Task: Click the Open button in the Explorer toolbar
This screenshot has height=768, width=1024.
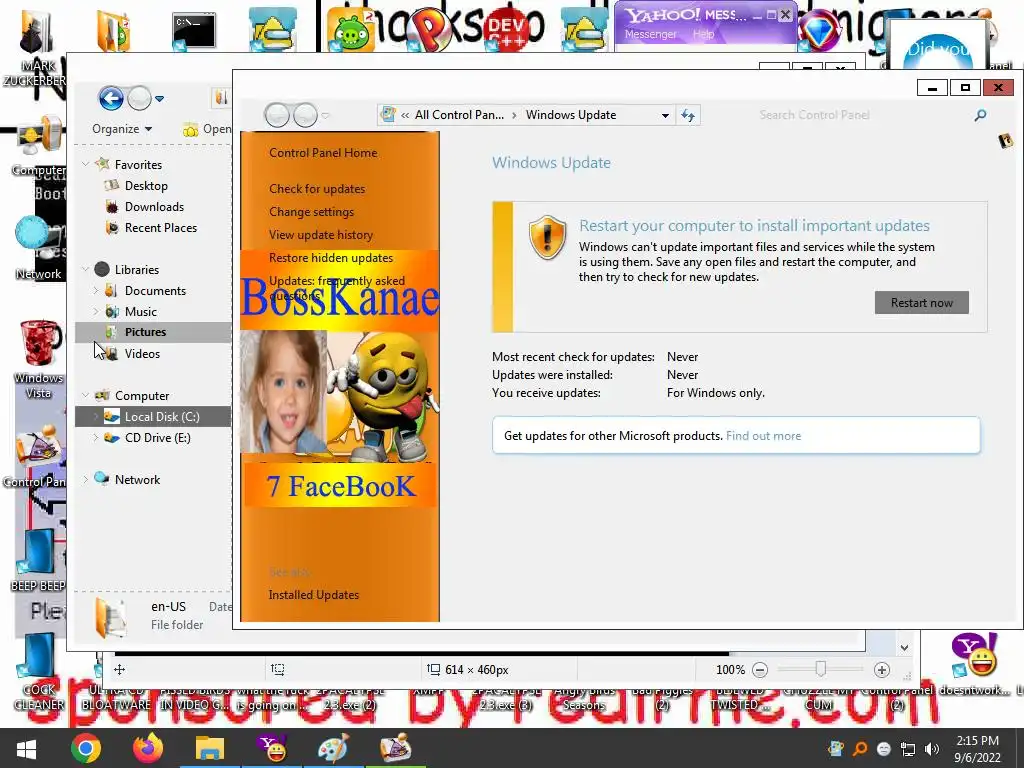Action: tap(206, 129)
